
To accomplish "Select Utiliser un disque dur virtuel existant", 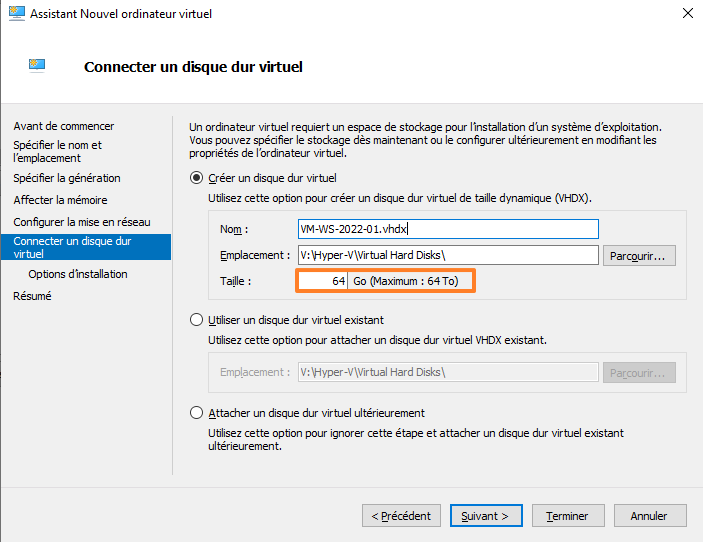I will [x=196, y=320].
